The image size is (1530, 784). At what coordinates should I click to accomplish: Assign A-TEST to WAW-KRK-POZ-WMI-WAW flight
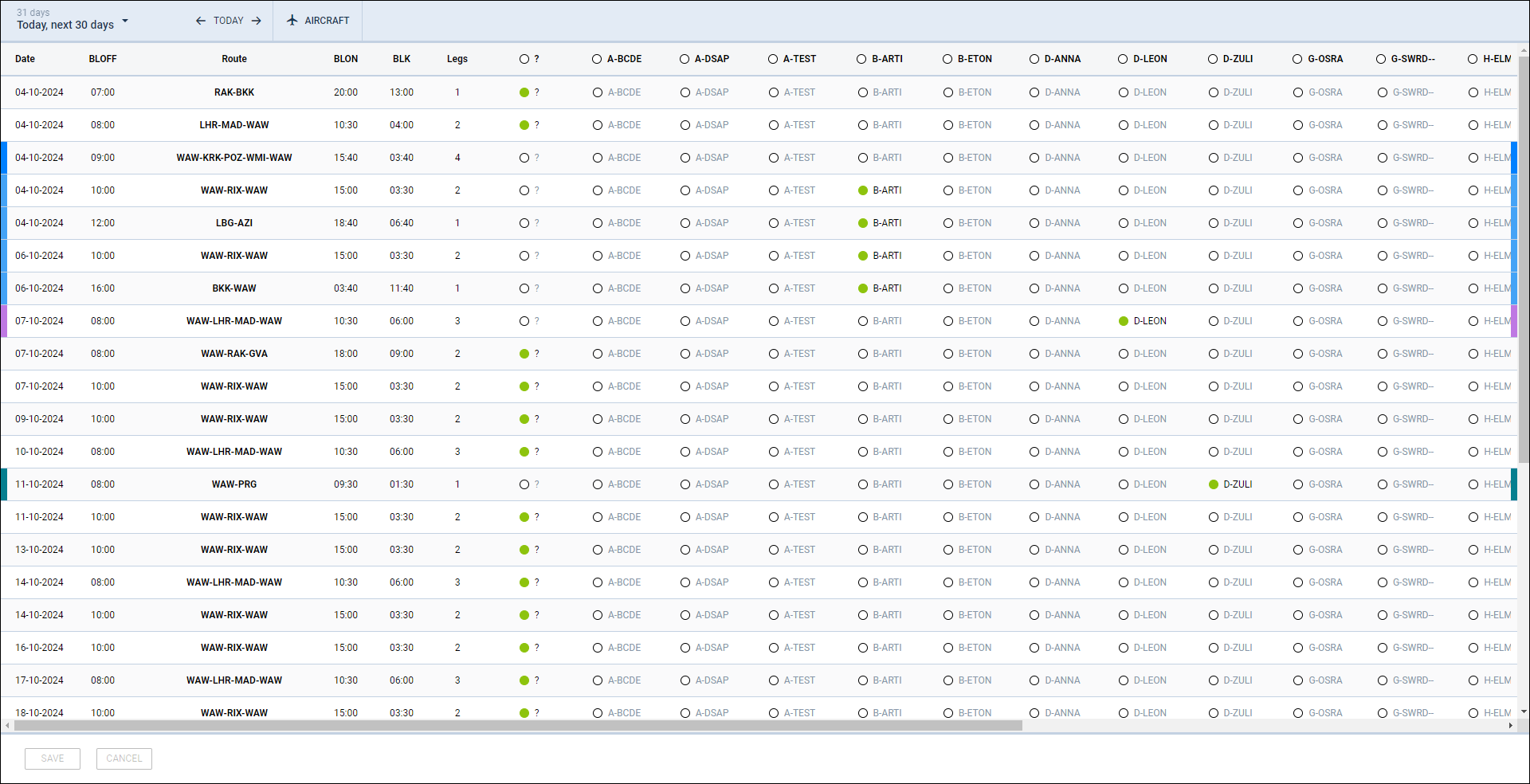click(x=774, y=158)
